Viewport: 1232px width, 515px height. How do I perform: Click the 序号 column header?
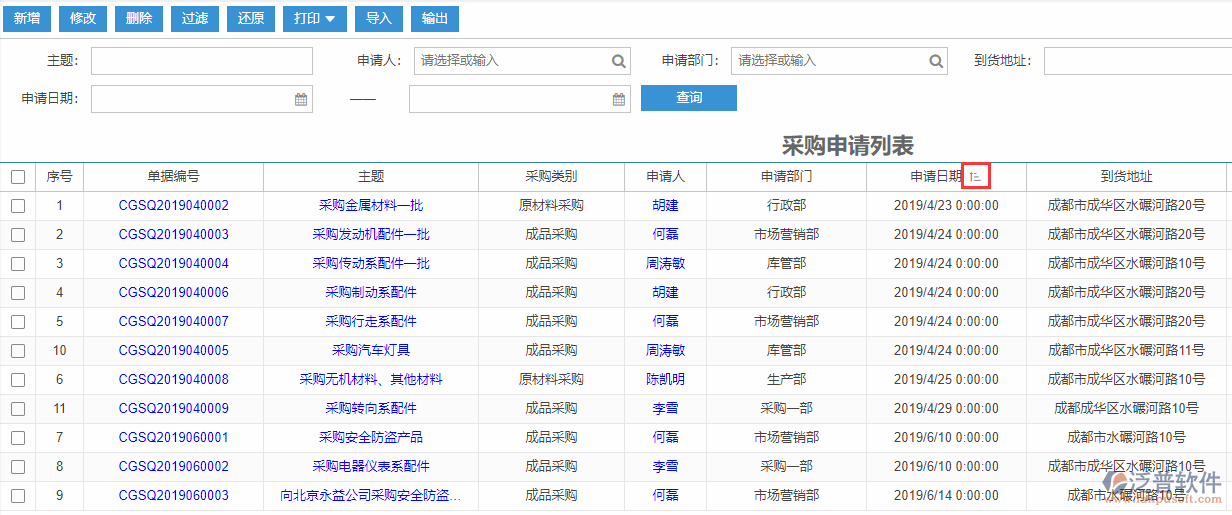click(60, 177)
